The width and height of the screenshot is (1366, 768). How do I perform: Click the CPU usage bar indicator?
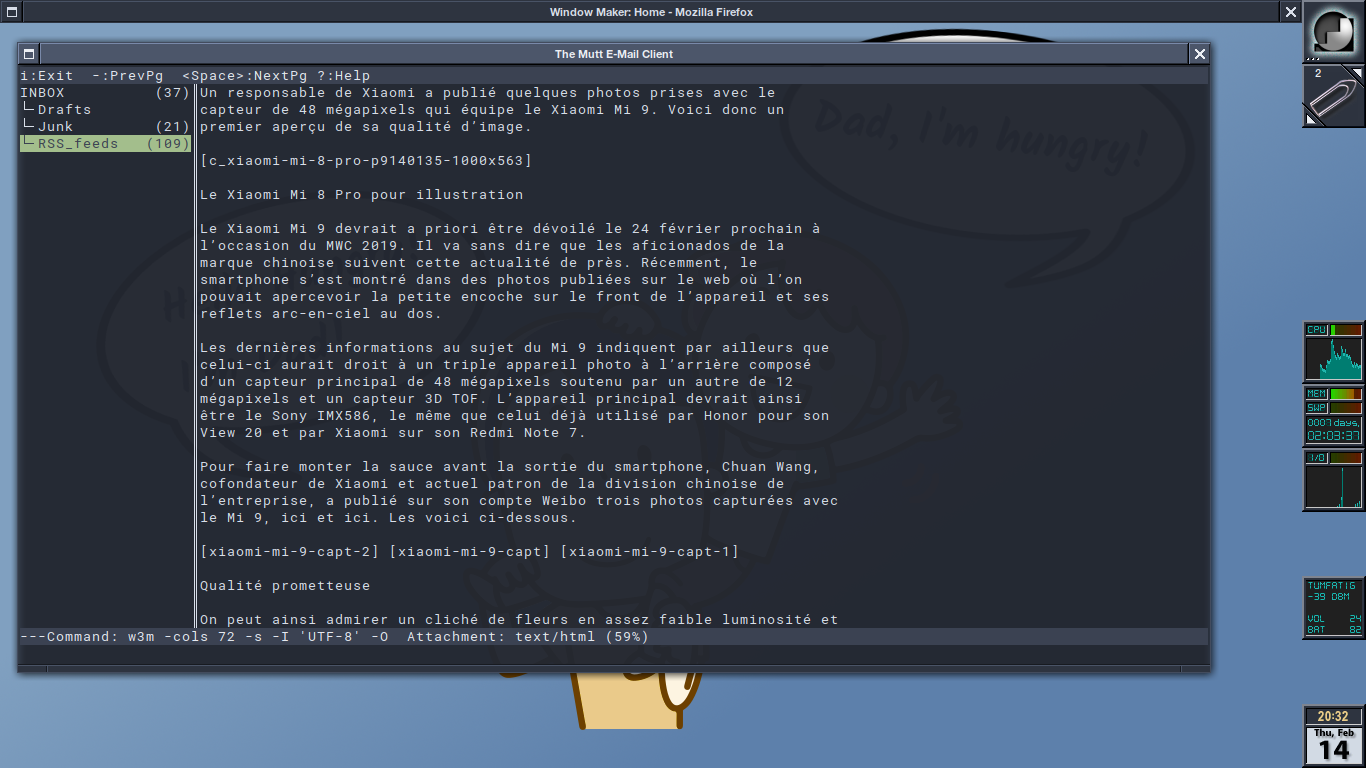(1345, 330)
